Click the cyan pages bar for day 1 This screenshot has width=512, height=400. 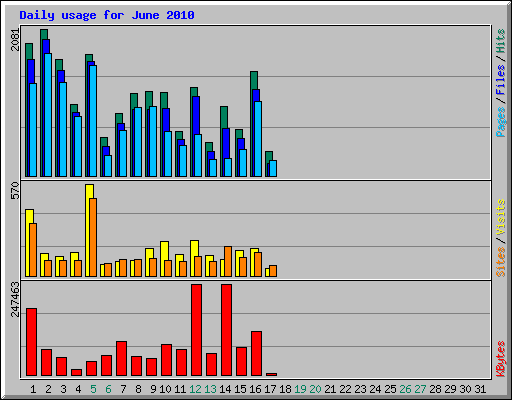33,130
